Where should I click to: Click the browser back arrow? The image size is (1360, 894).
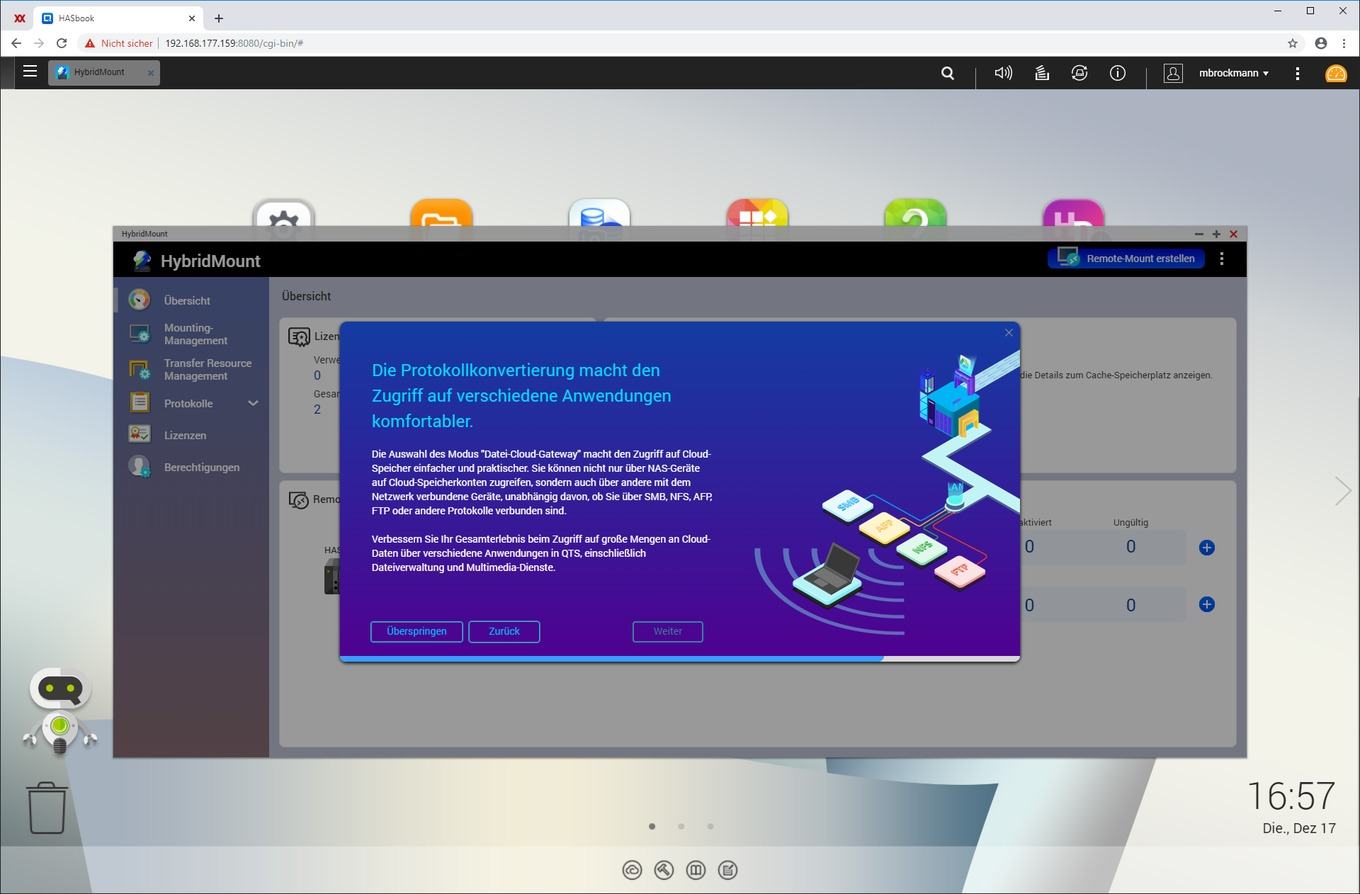point(16,43)
